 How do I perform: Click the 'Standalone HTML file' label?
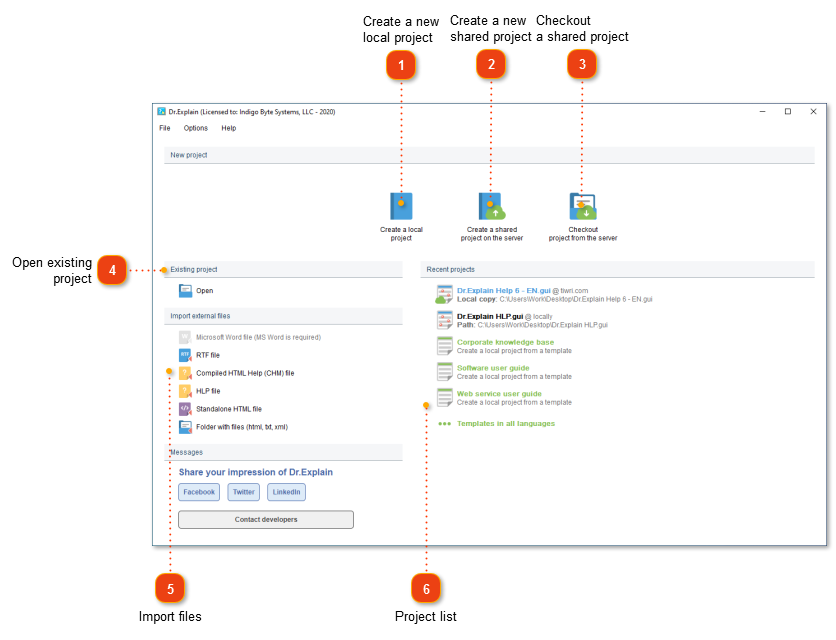coord(229,409)
